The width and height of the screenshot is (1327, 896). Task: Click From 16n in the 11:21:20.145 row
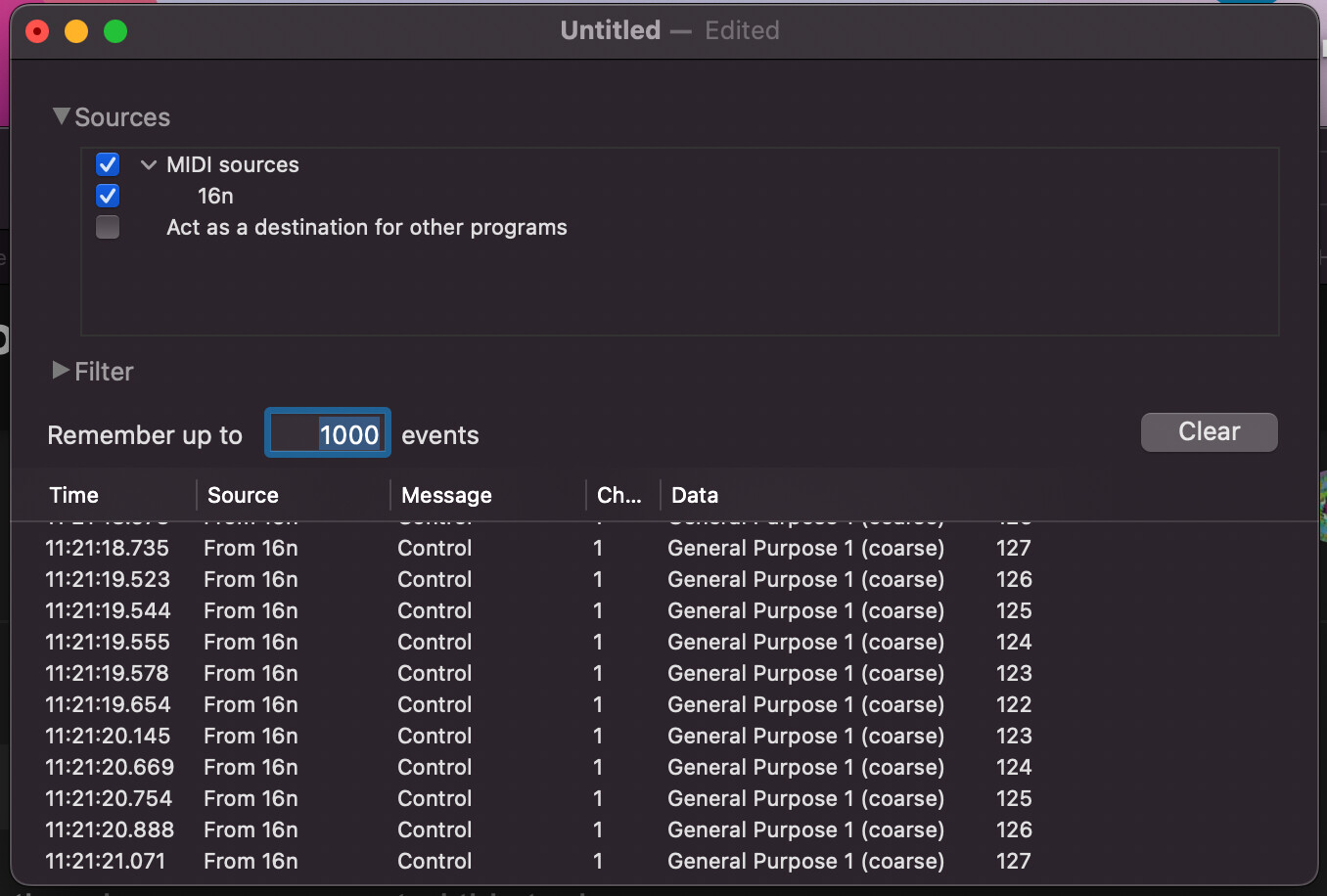coord(251,736)
